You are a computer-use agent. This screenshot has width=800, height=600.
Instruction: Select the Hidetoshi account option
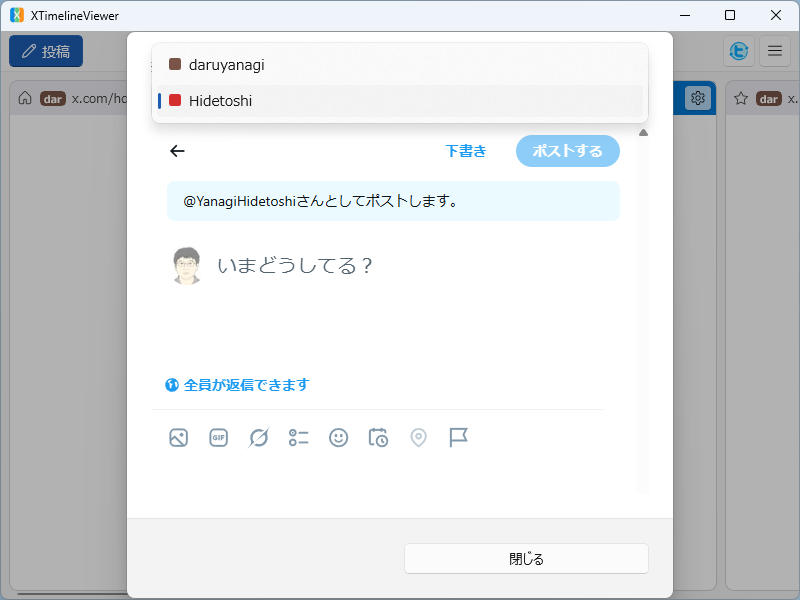[400, 101]
